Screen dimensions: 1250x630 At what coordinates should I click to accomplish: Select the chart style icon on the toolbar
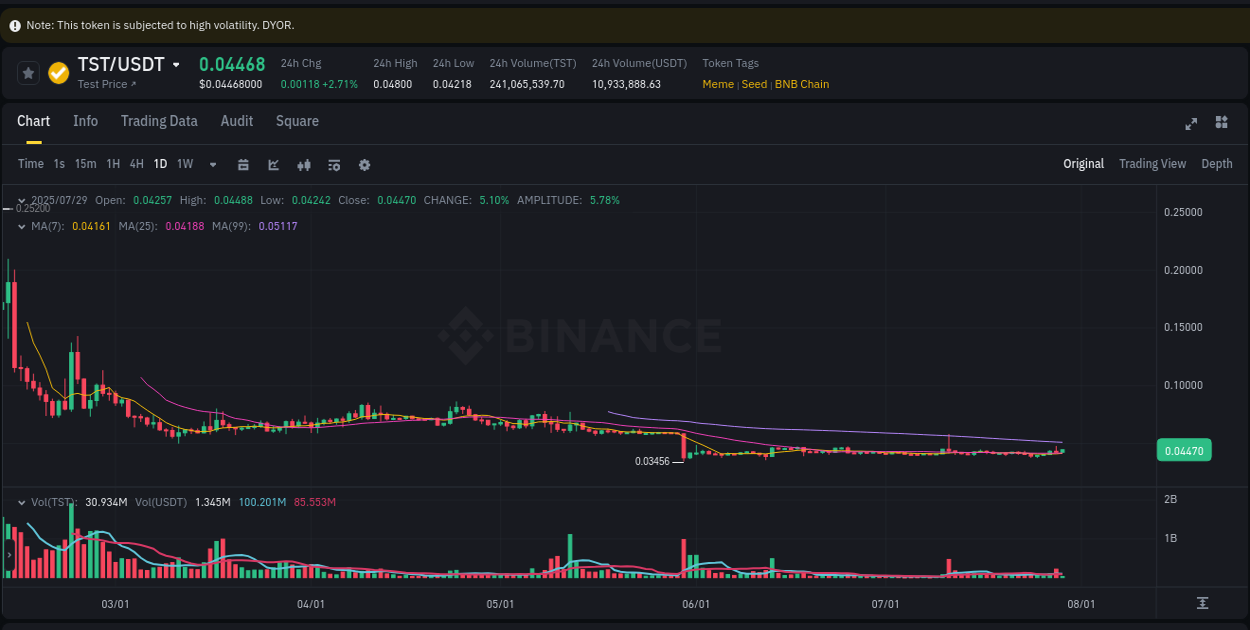coord(273,164)
